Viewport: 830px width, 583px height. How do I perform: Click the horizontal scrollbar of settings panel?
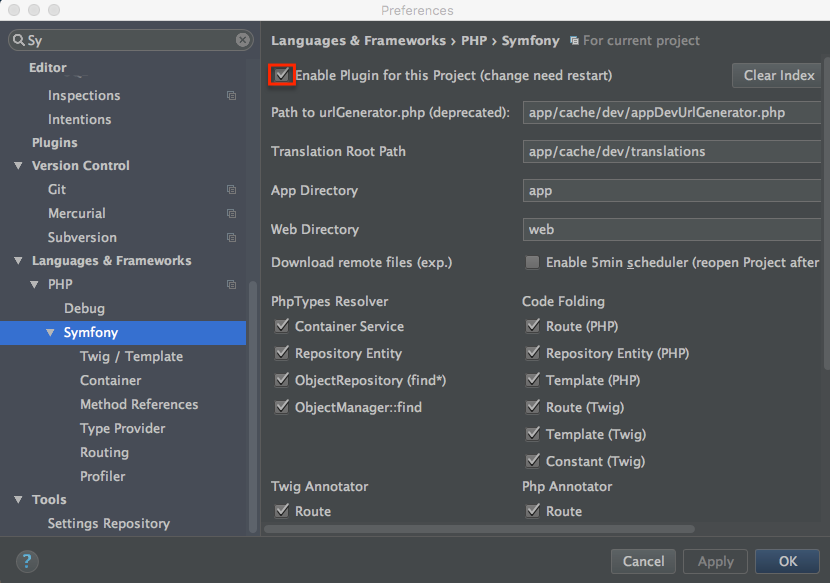(x=480, y=529)
